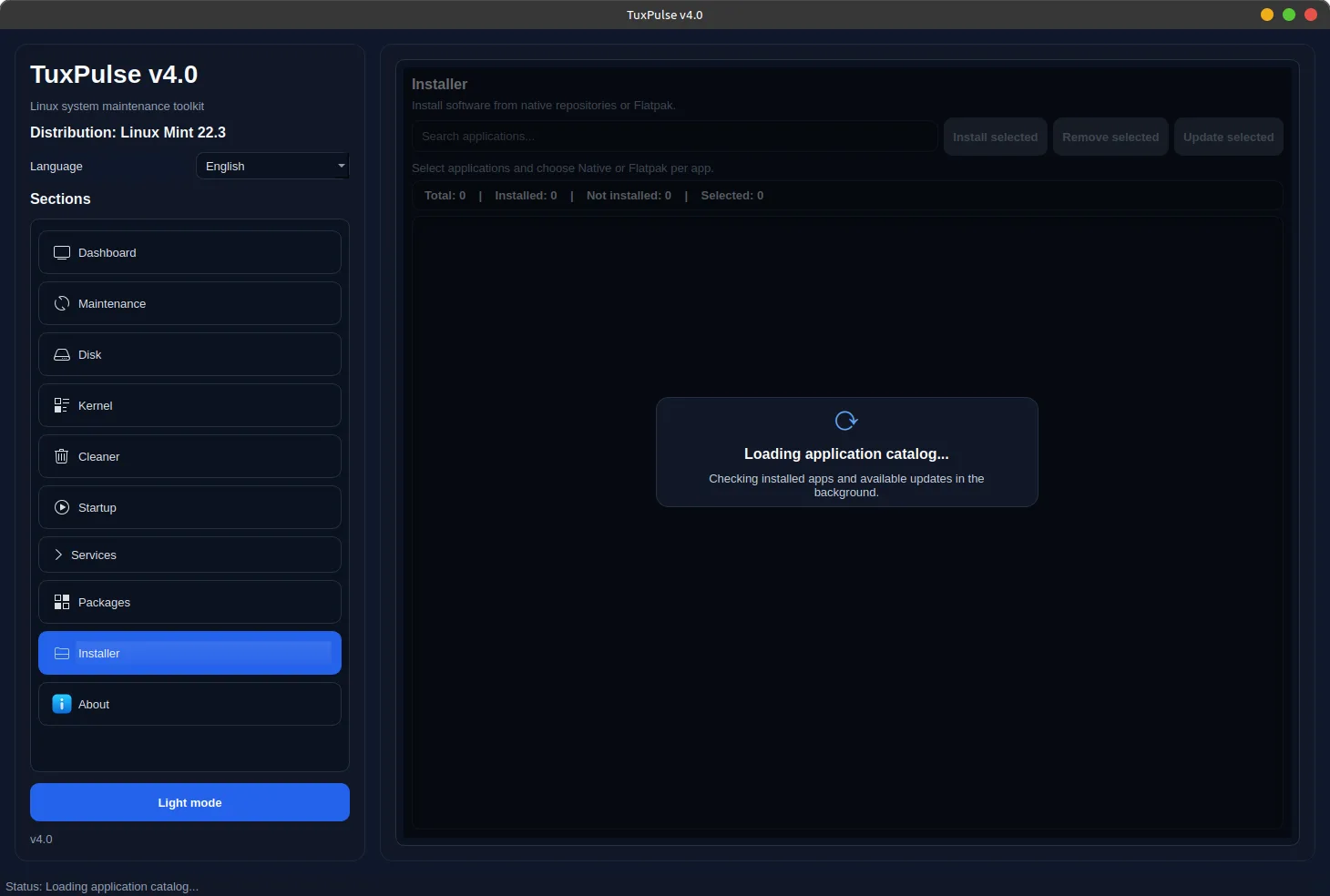
Task: Click the loading spinner icon
Action: point(846,421)
